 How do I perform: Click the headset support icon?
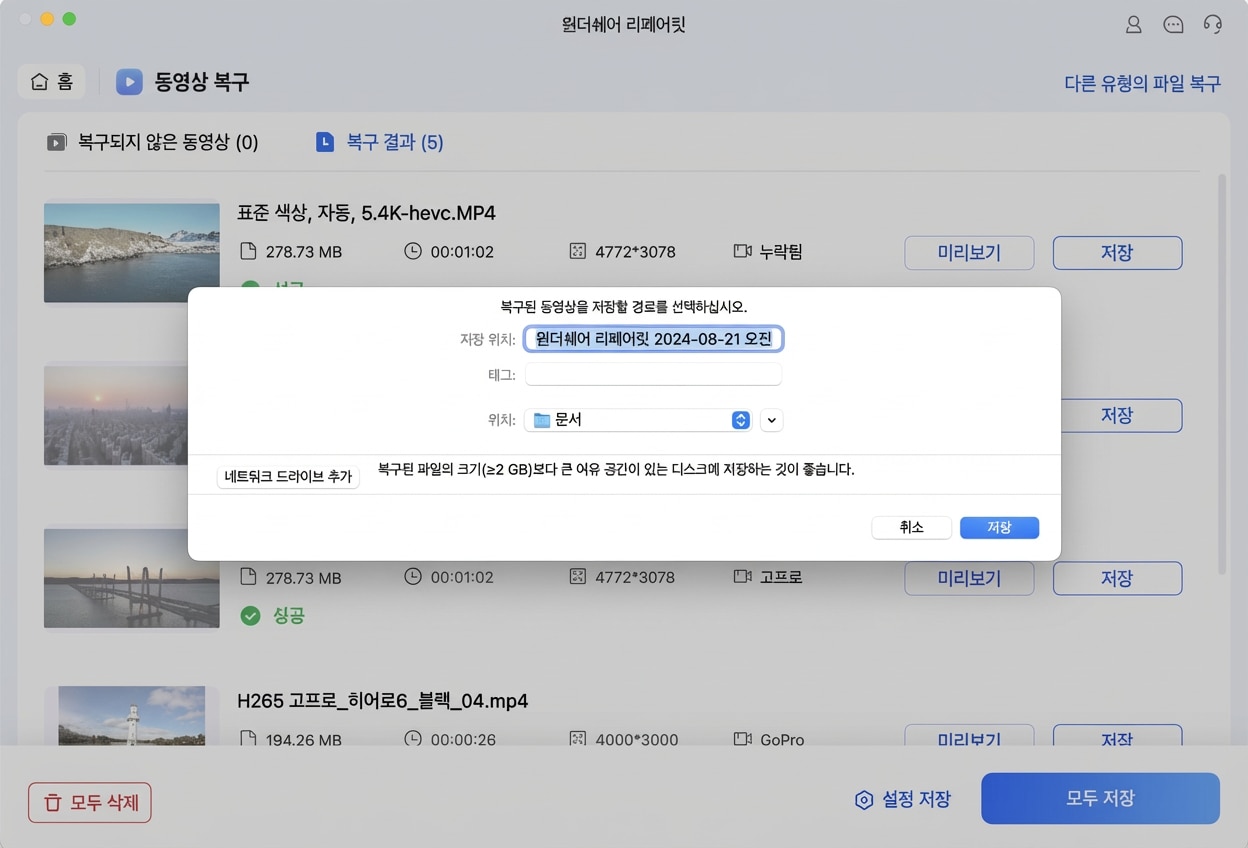(x=1213, y=25)
